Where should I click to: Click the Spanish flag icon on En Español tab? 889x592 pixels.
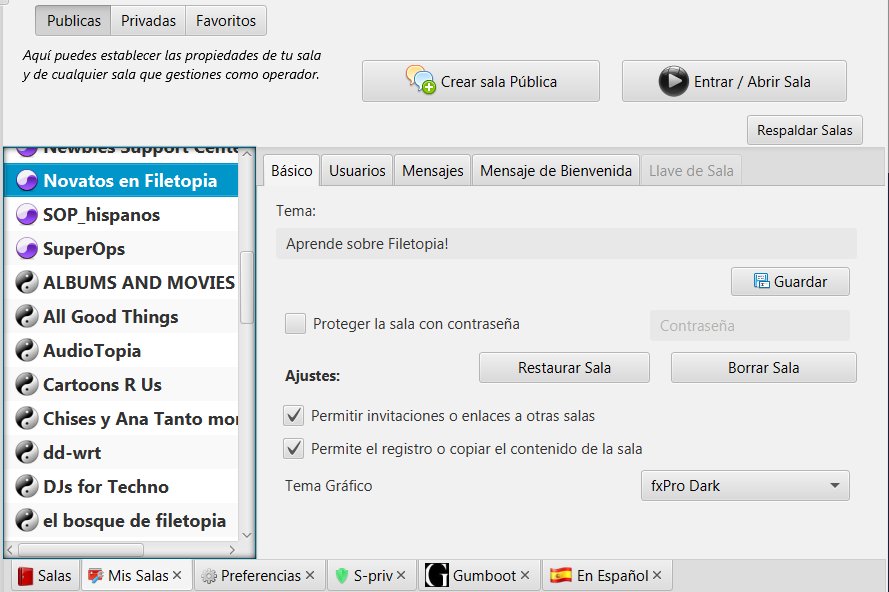(x=559, y=575)
